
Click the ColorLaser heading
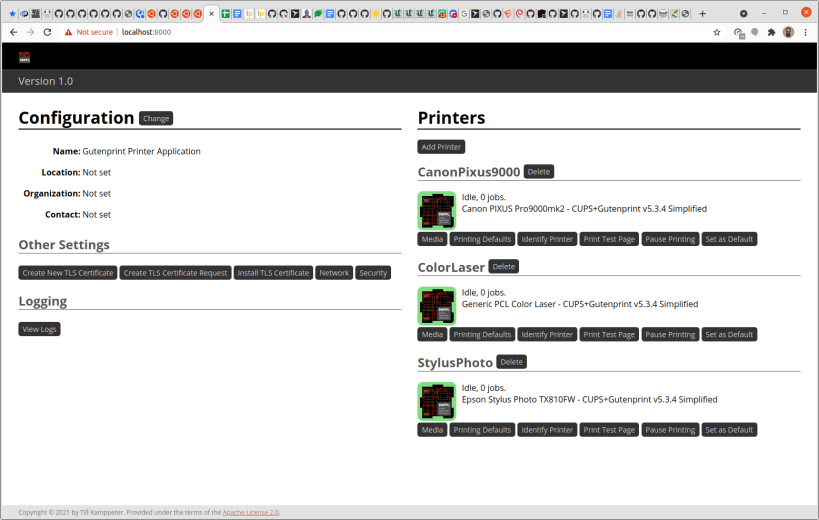(x=451, y=267)
